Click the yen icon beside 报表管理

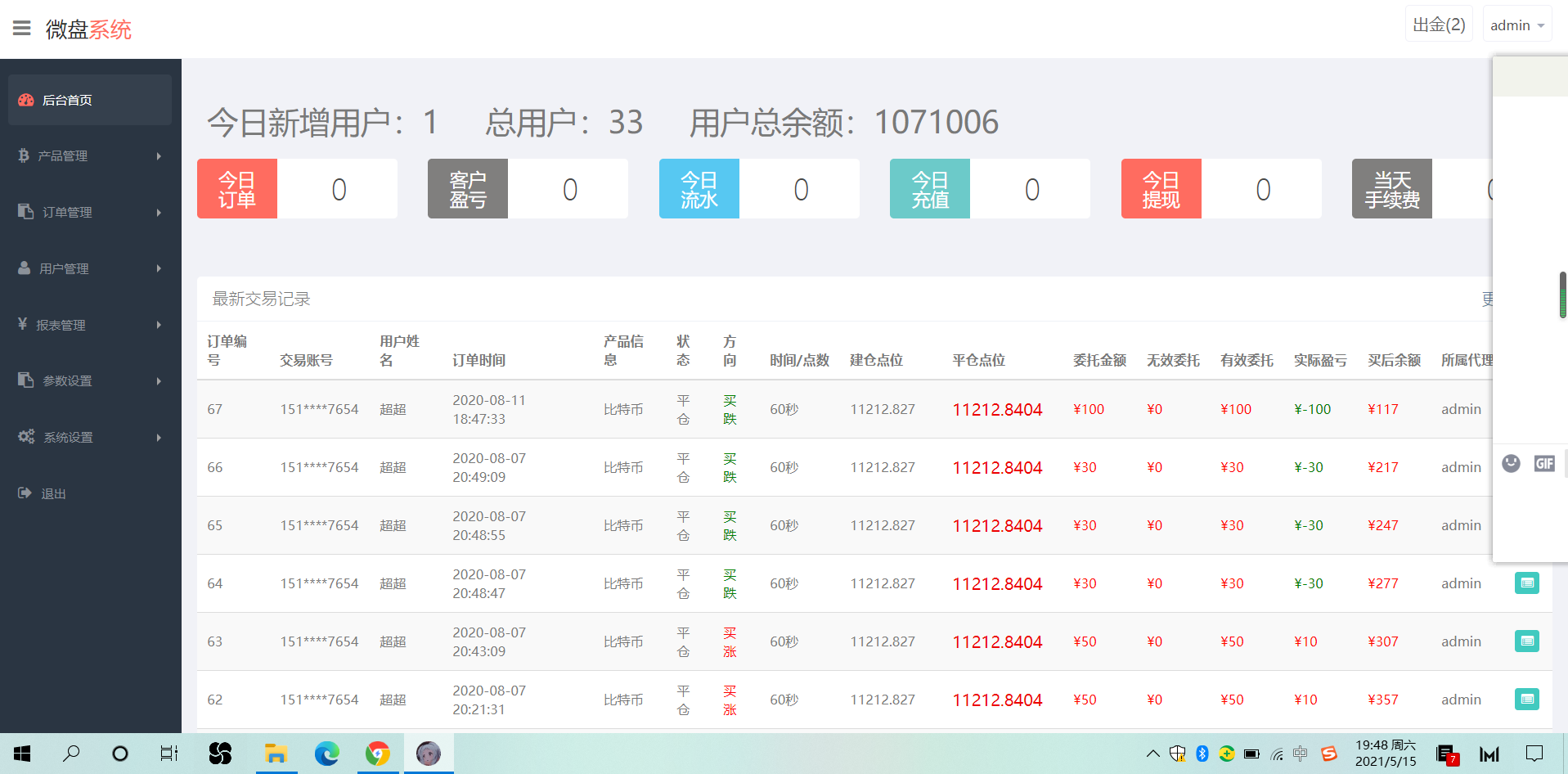(x=23, y=324)
